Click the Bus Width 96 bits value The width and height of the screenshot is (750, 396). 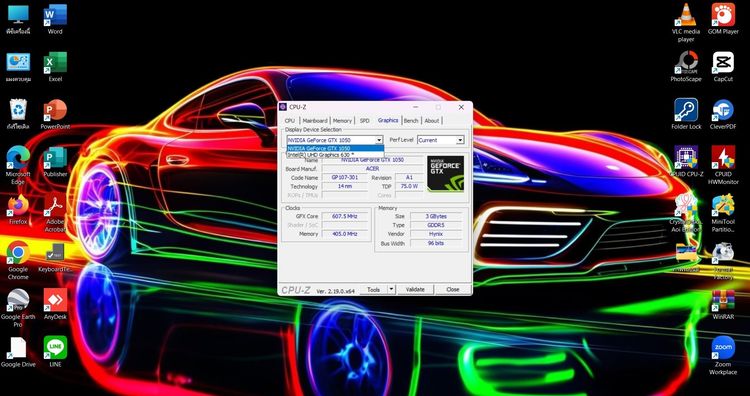click(435, 243)
